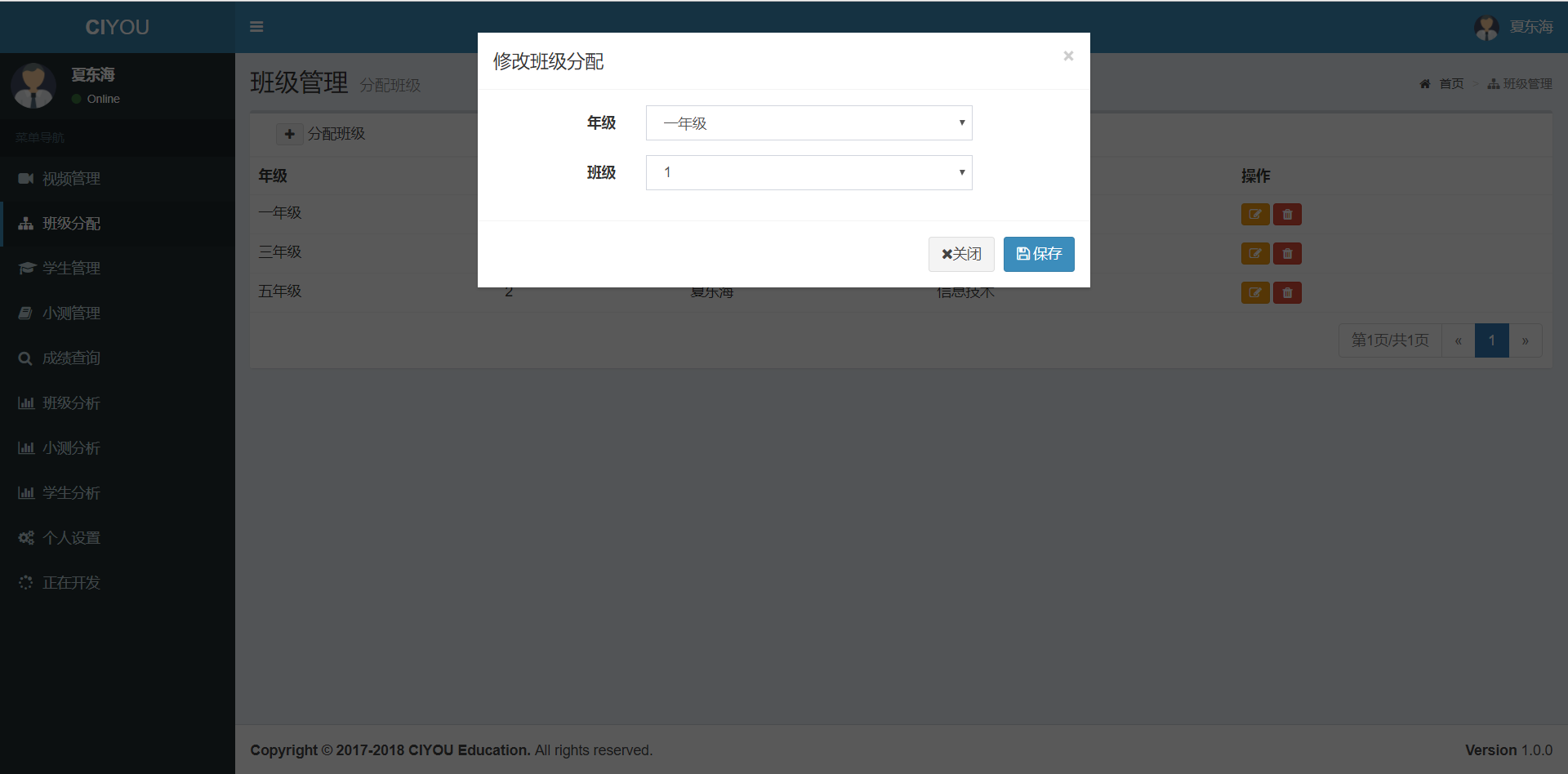
Task: Edit the 五年级 row
Action: [1255, 293]
